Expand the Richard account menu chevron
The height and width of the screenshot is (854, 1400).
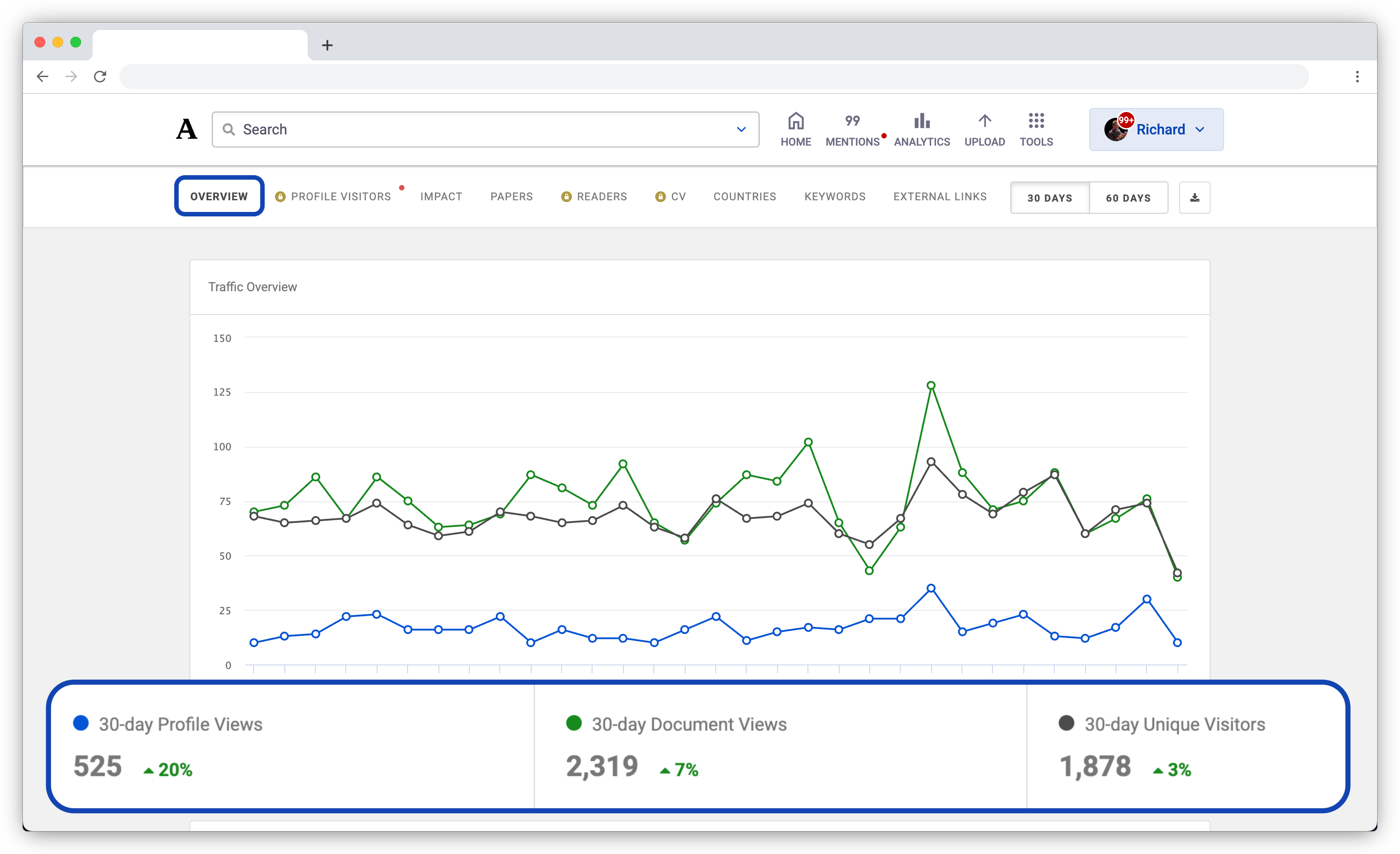pyautogui.click(x=1199, y=129)
